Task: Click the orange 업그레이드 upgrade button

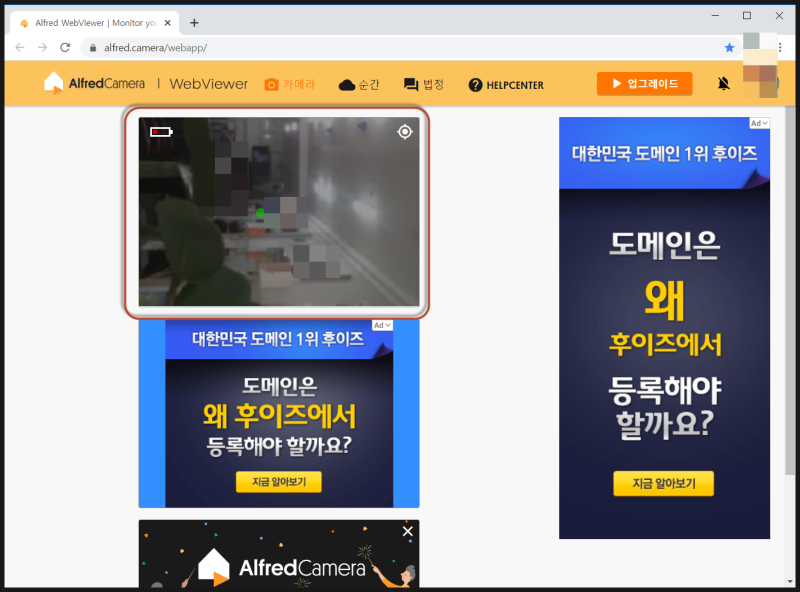Action: pyautogui.click(x=644, y=84)
